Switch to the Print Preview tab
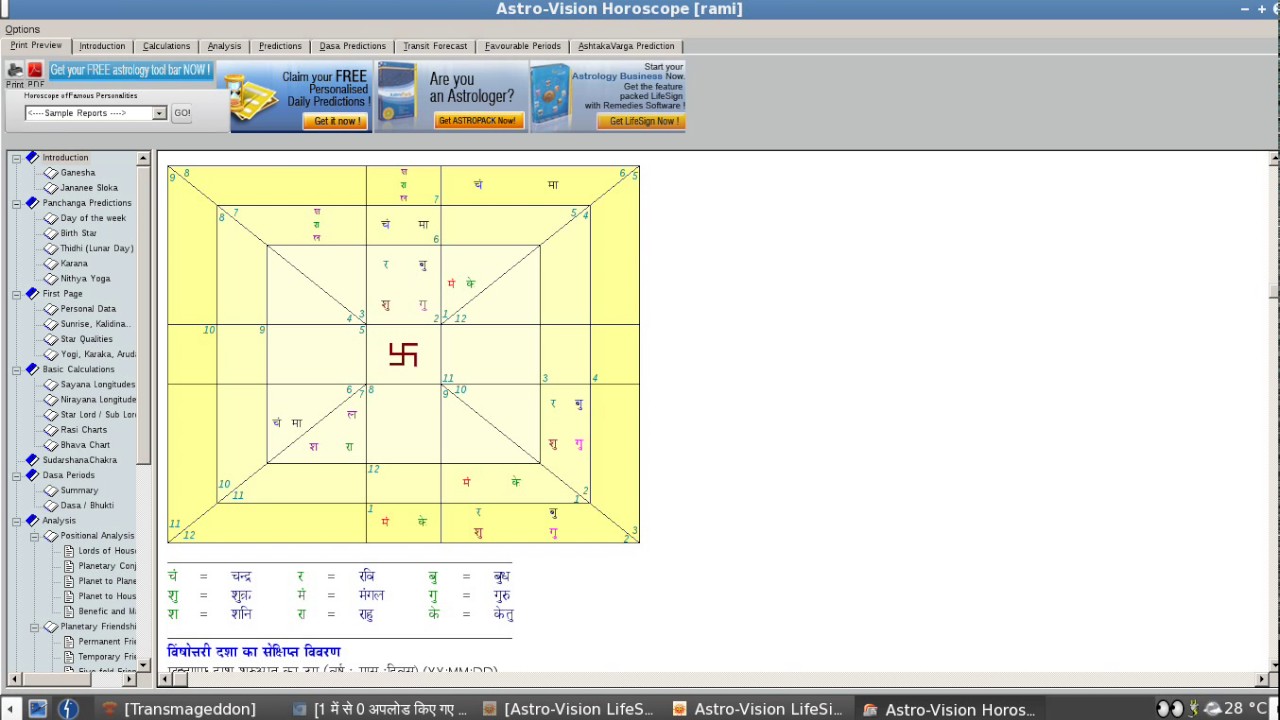Image resolution: width=1280 pixels, height=720 pixels. pyautogui.click(x=36, y=46)
